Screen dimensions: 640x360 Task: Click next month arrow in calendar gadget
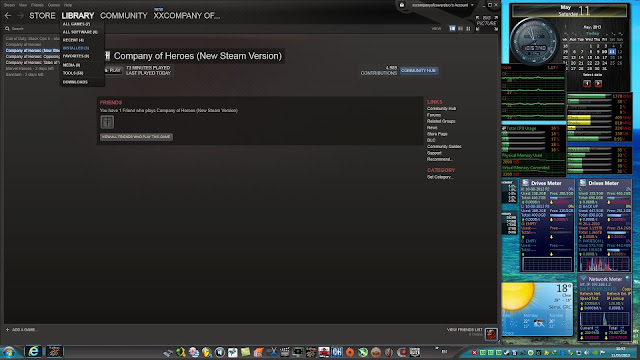coord(598,83)
